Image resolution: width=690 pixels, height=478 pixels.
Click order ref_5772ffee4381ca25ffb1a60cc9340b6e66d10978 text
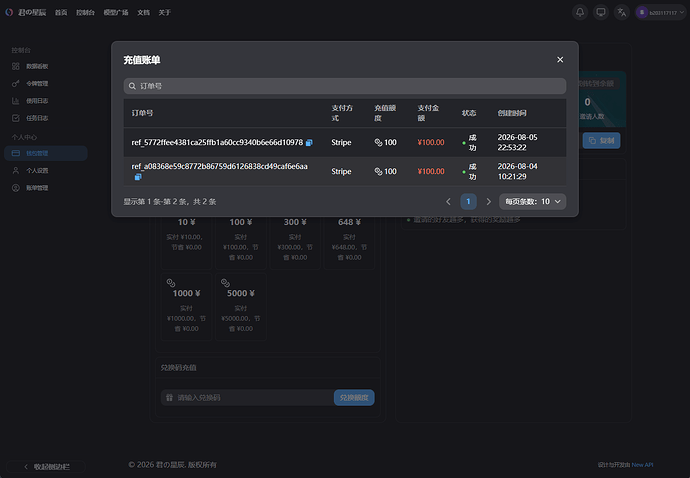217,142
